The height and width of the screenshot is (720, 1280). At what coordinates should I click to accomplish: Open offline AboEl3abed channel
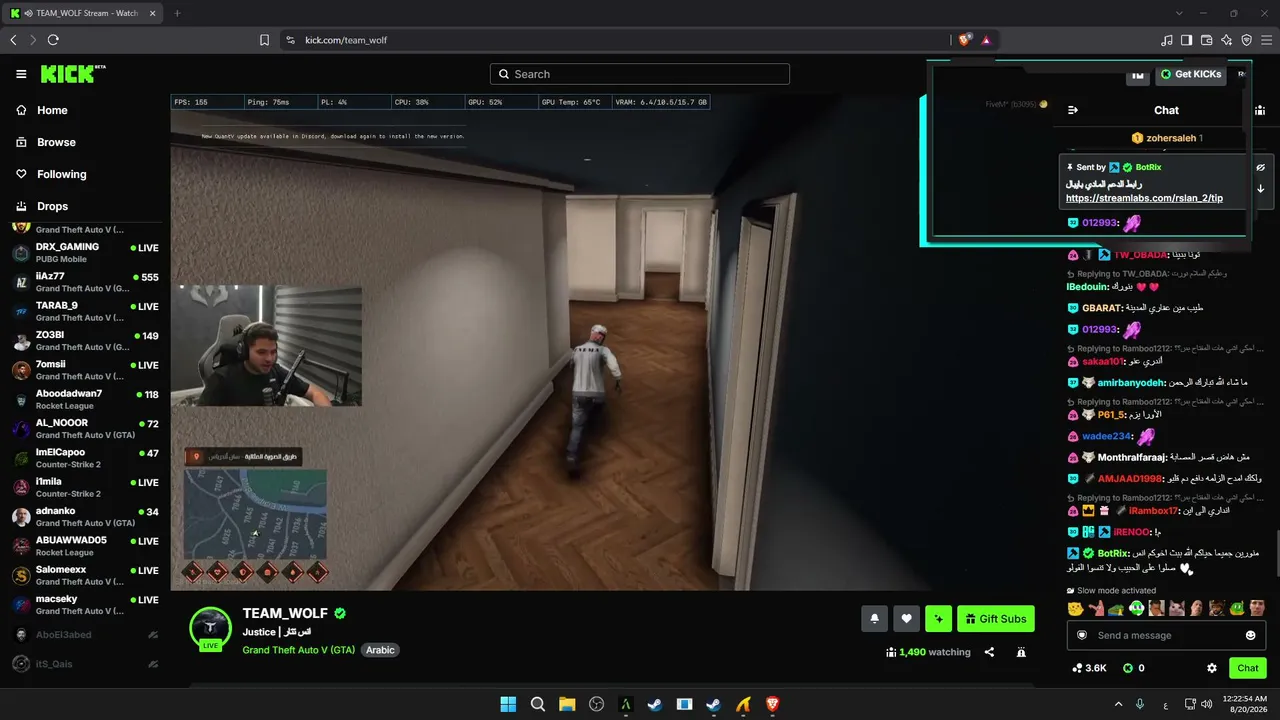[85, 634]
